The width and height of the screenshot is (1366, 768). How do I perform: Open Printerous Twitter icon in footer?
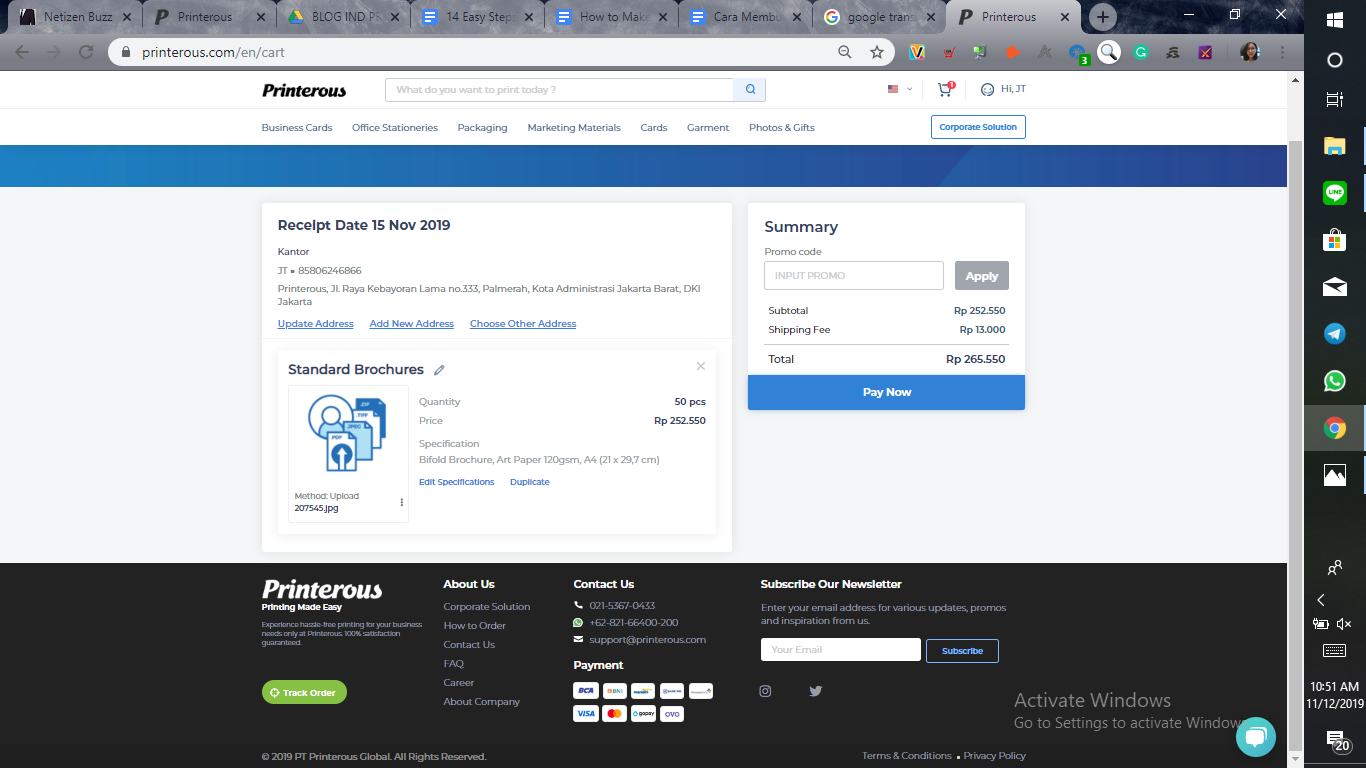pyautogui.click(x=815, y=691)
